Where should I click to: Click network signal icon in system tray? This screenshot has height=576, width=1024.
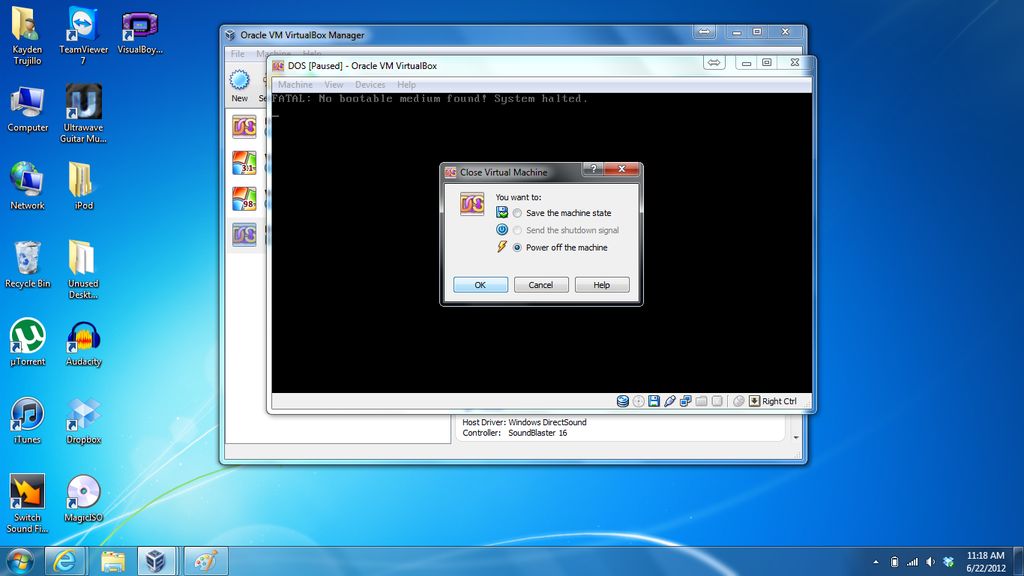[x=912, y=562]
